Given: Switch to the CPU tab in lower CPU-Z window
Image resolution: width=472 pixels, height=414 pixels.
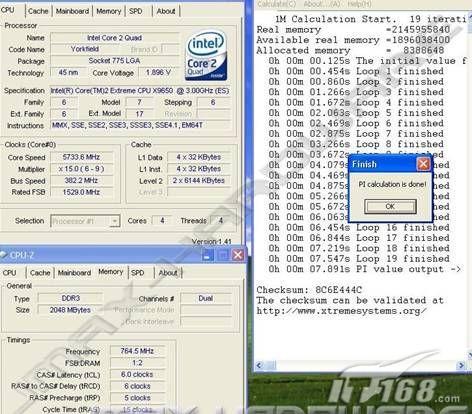Looking at the screenshot, I should (x=9, y=273).
